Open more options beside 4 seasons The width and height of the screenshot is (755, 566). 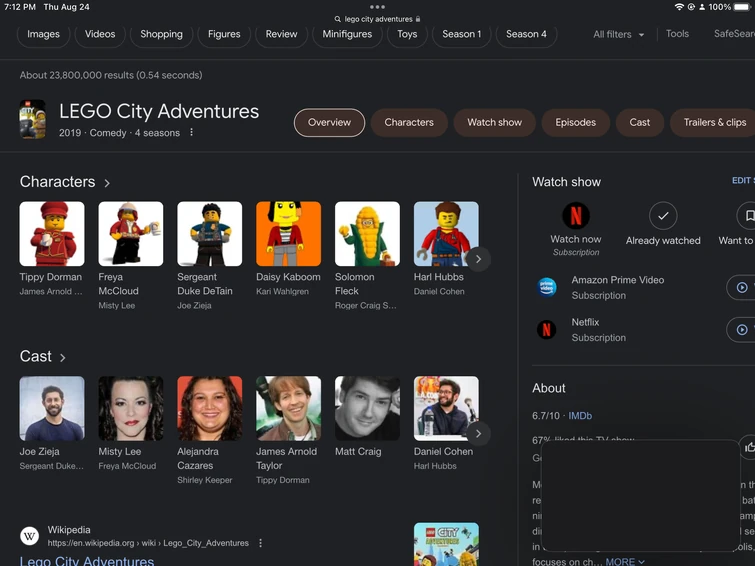(192, 132)
